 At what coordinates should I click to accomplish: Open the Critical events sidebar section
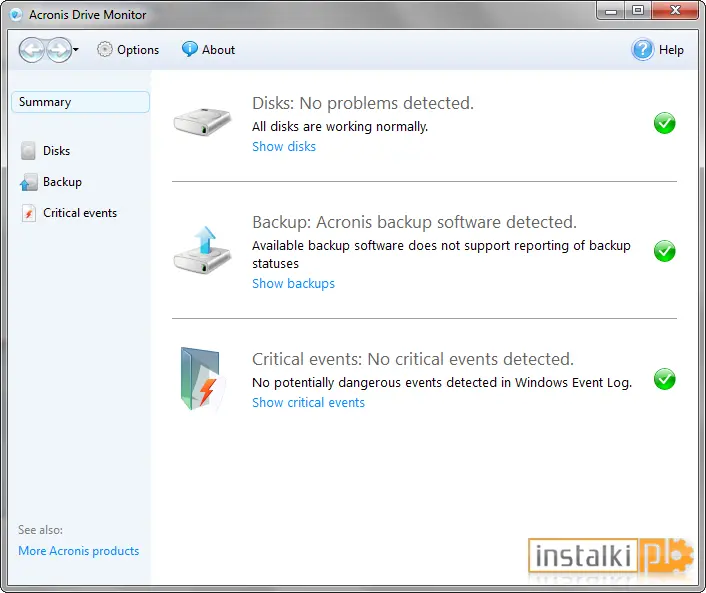point(80,213)
